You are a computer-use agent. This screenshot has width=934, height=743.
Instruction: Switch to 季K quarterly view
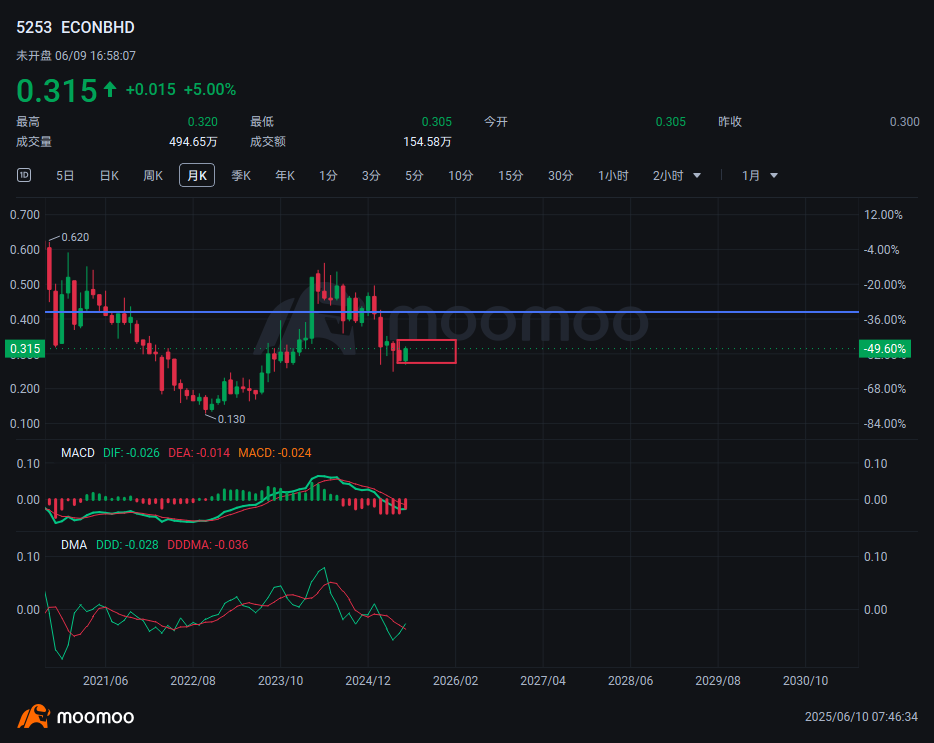[241, 176]
